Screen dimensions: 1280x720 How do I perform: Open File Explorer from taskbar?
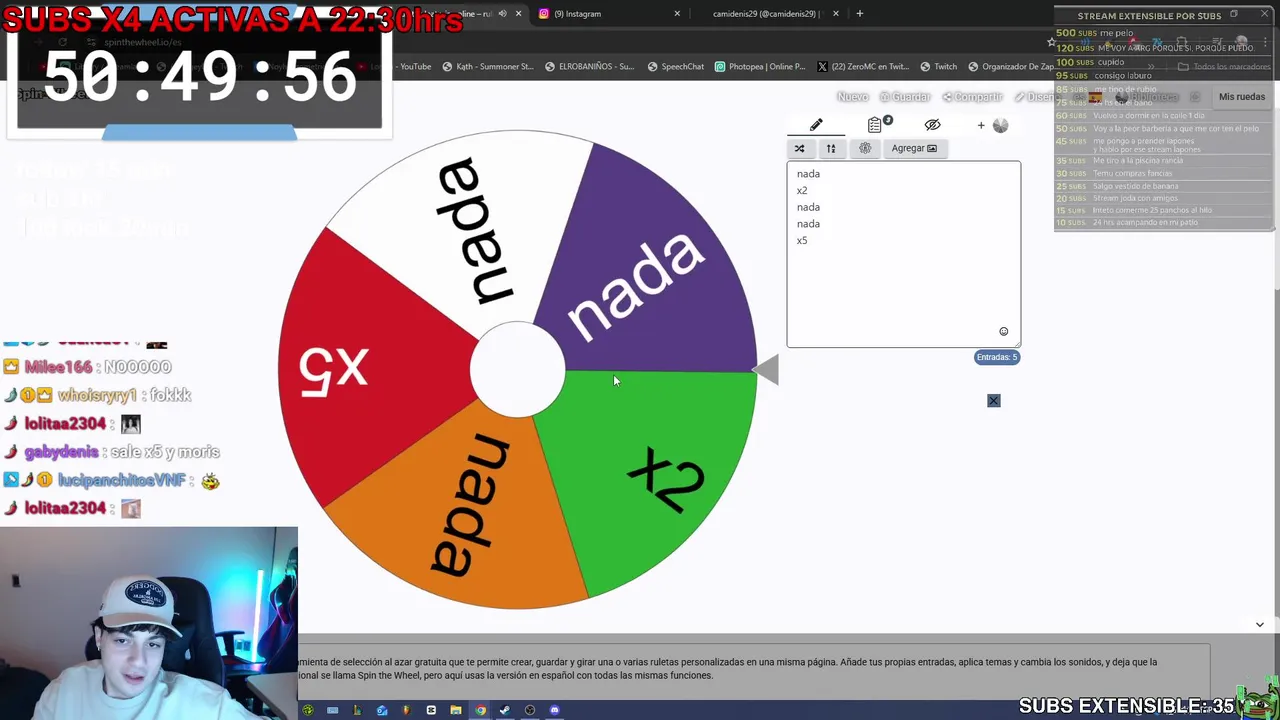click(x=456, y=710)
